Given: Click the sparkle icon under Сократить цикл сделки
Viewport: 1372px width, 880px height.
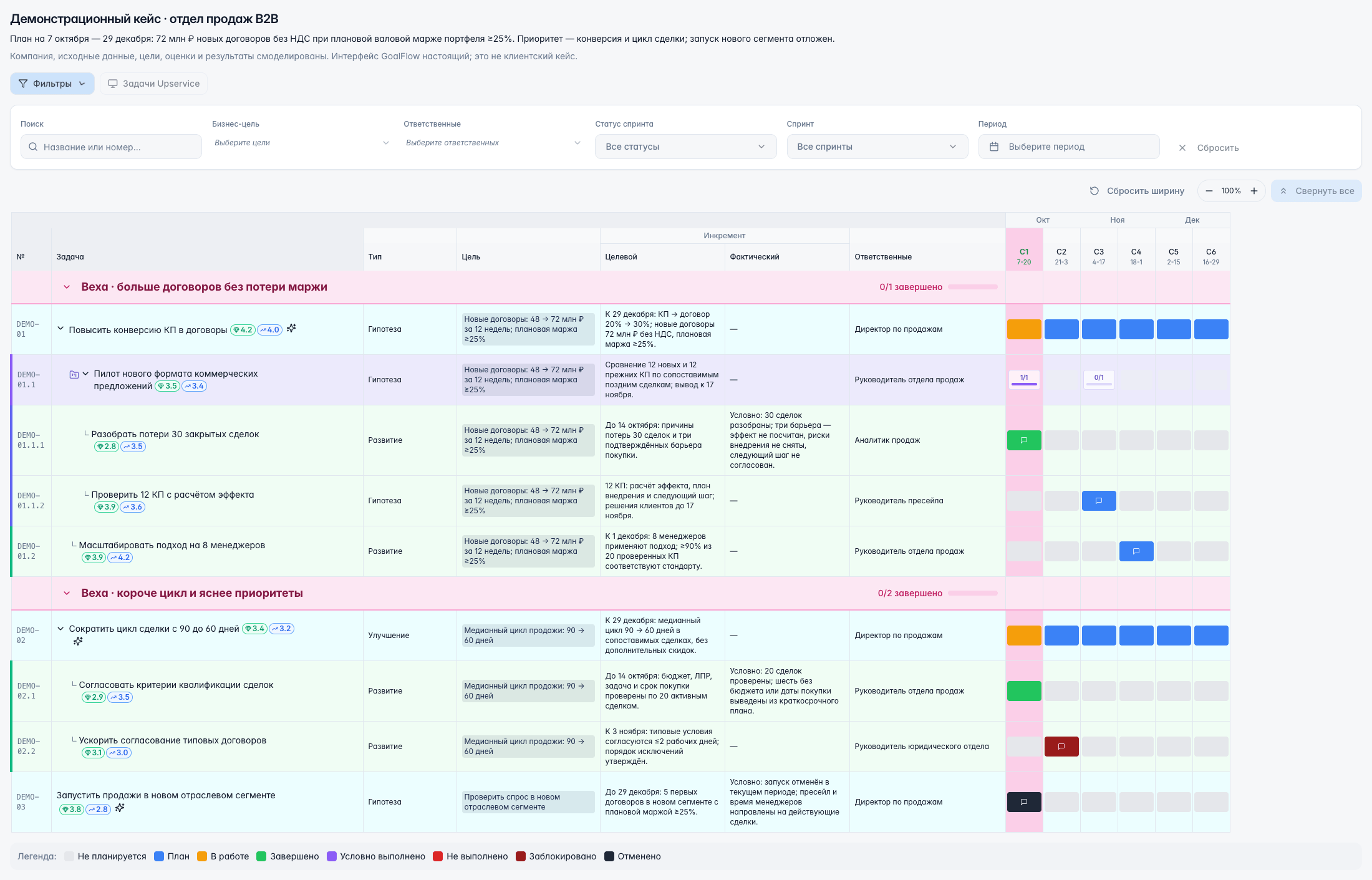Looking at the screenshot, I should [78, 641].
